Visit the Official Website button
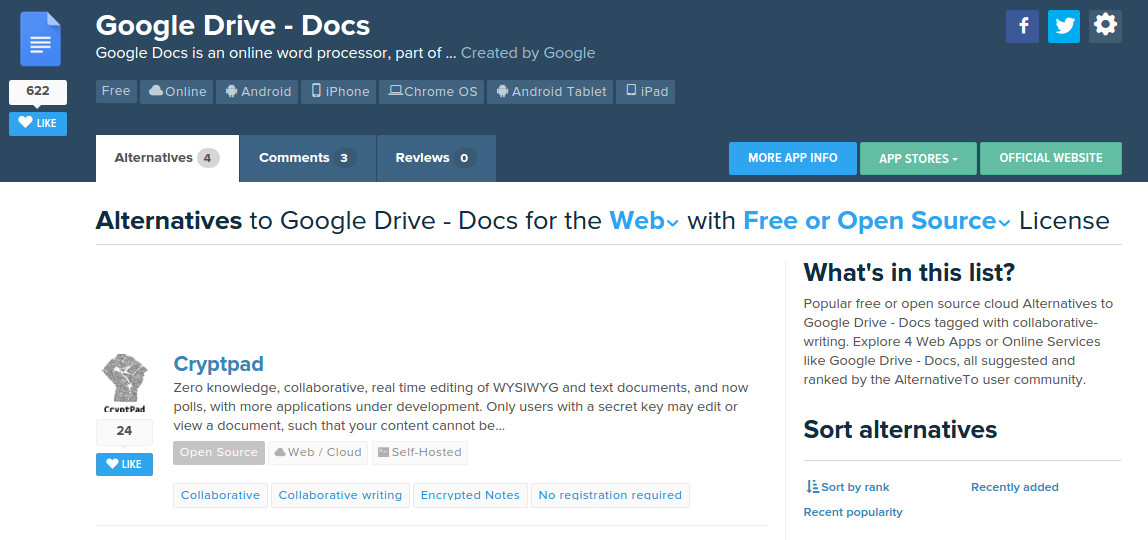 point(1050,158)
